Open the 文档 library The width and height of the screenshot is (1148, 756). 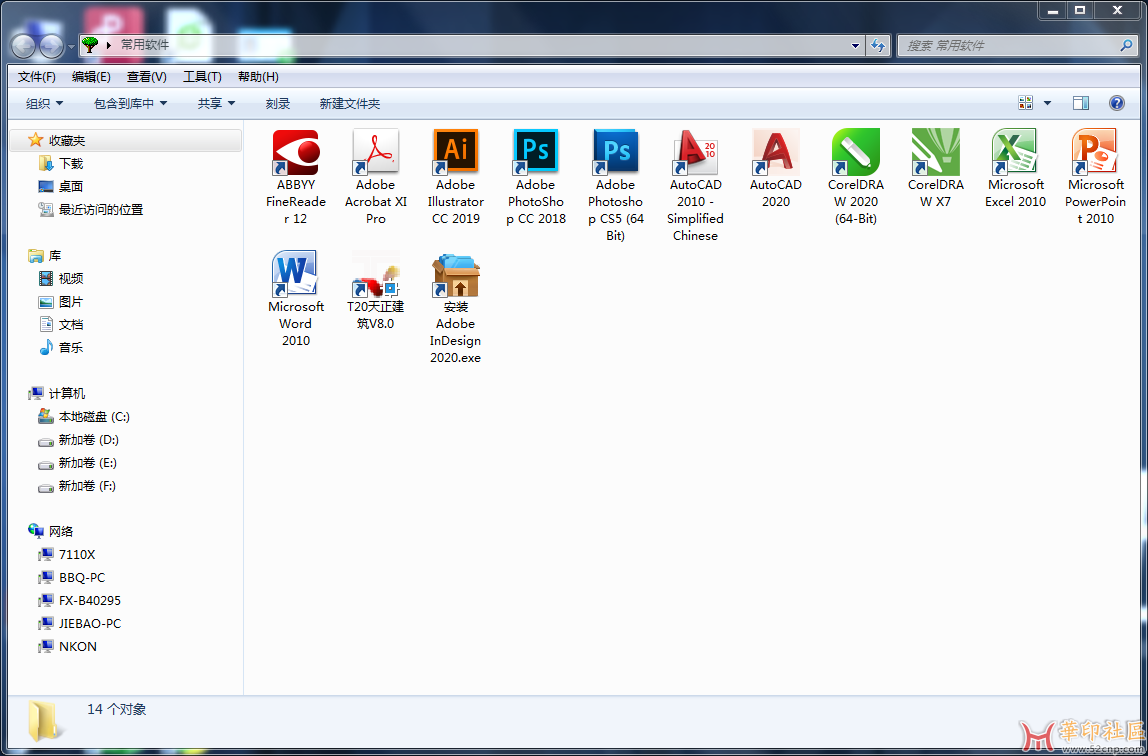coord(71,324)
